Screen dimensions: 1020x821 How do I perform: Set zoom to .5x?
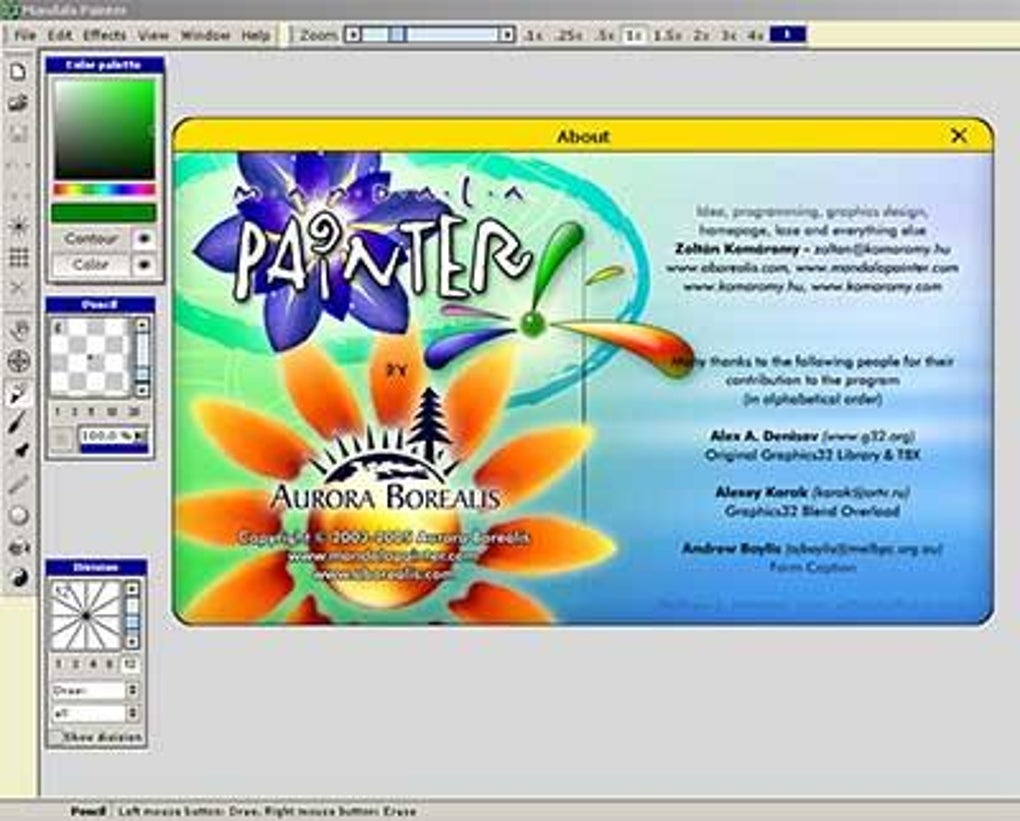point(605,35)
